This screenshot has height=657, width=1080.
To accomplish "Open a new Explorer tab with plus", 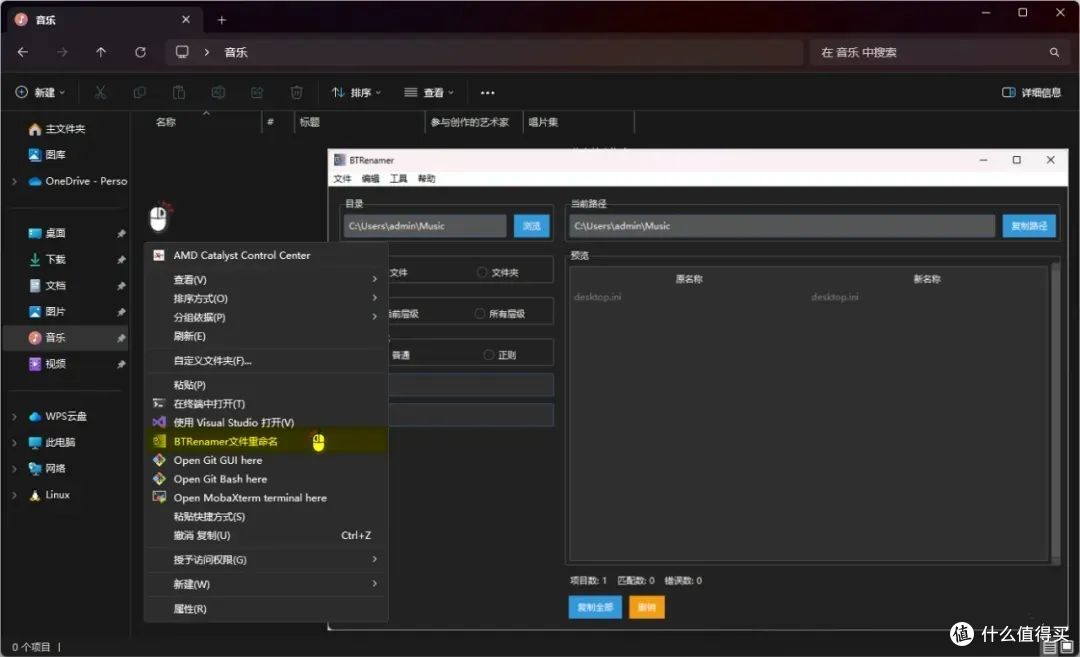I will 222,20.
